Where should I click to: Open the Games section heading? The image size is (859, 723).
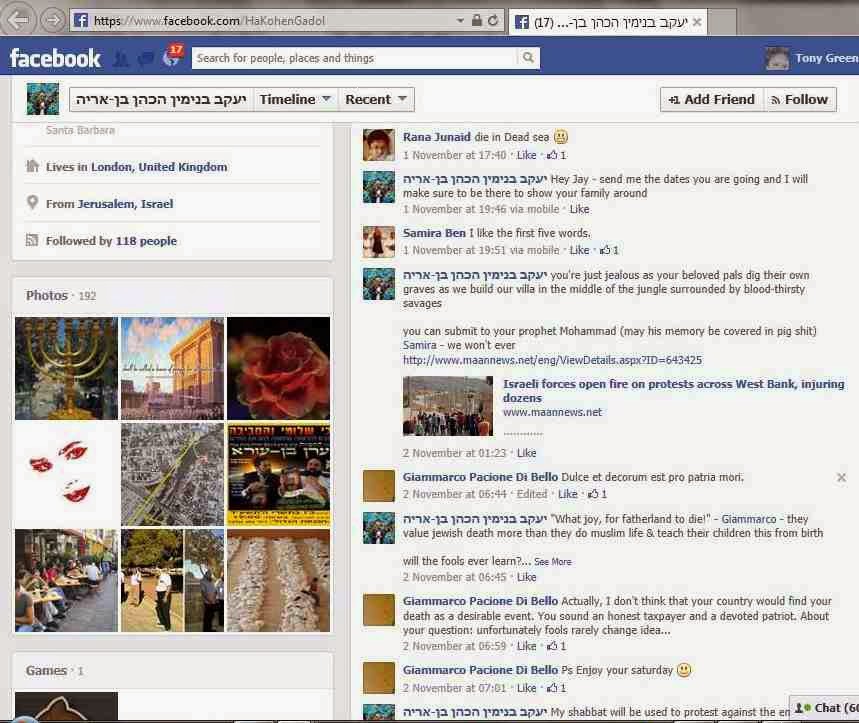(46, 670)
